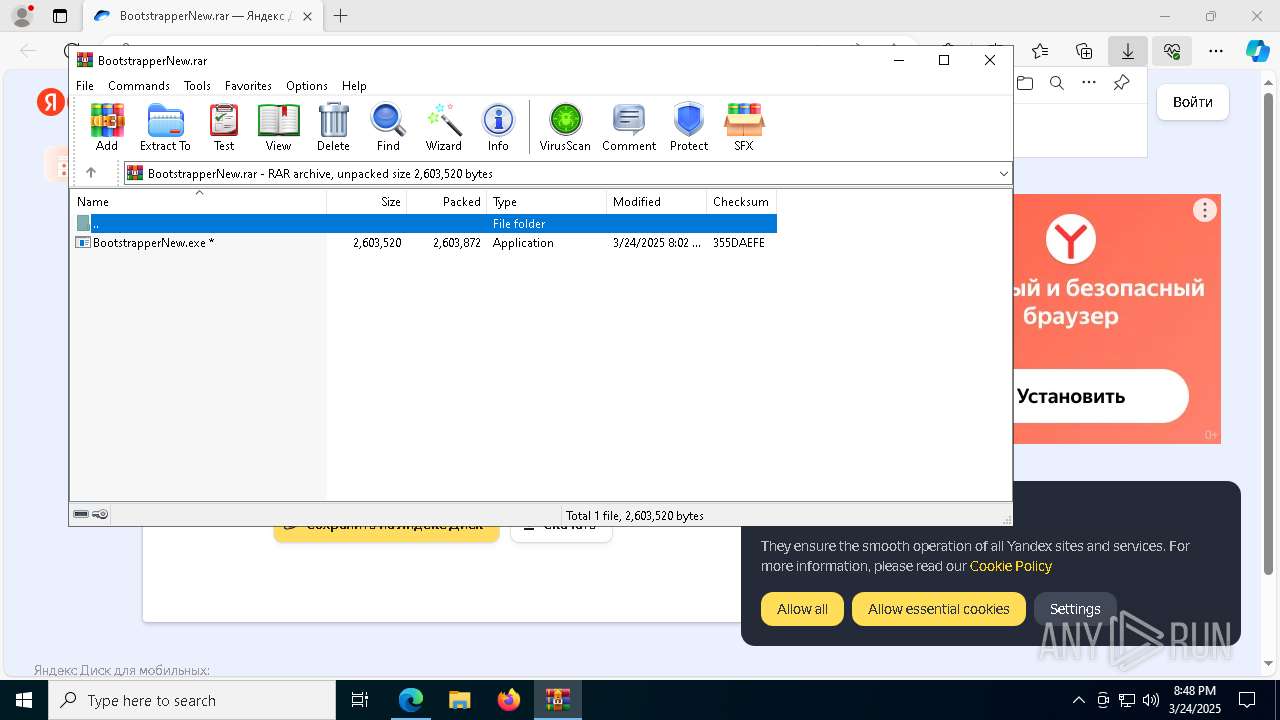The image size is (1280, 720).
Task: Open cookie Settings button
Action: point(1075,609)
